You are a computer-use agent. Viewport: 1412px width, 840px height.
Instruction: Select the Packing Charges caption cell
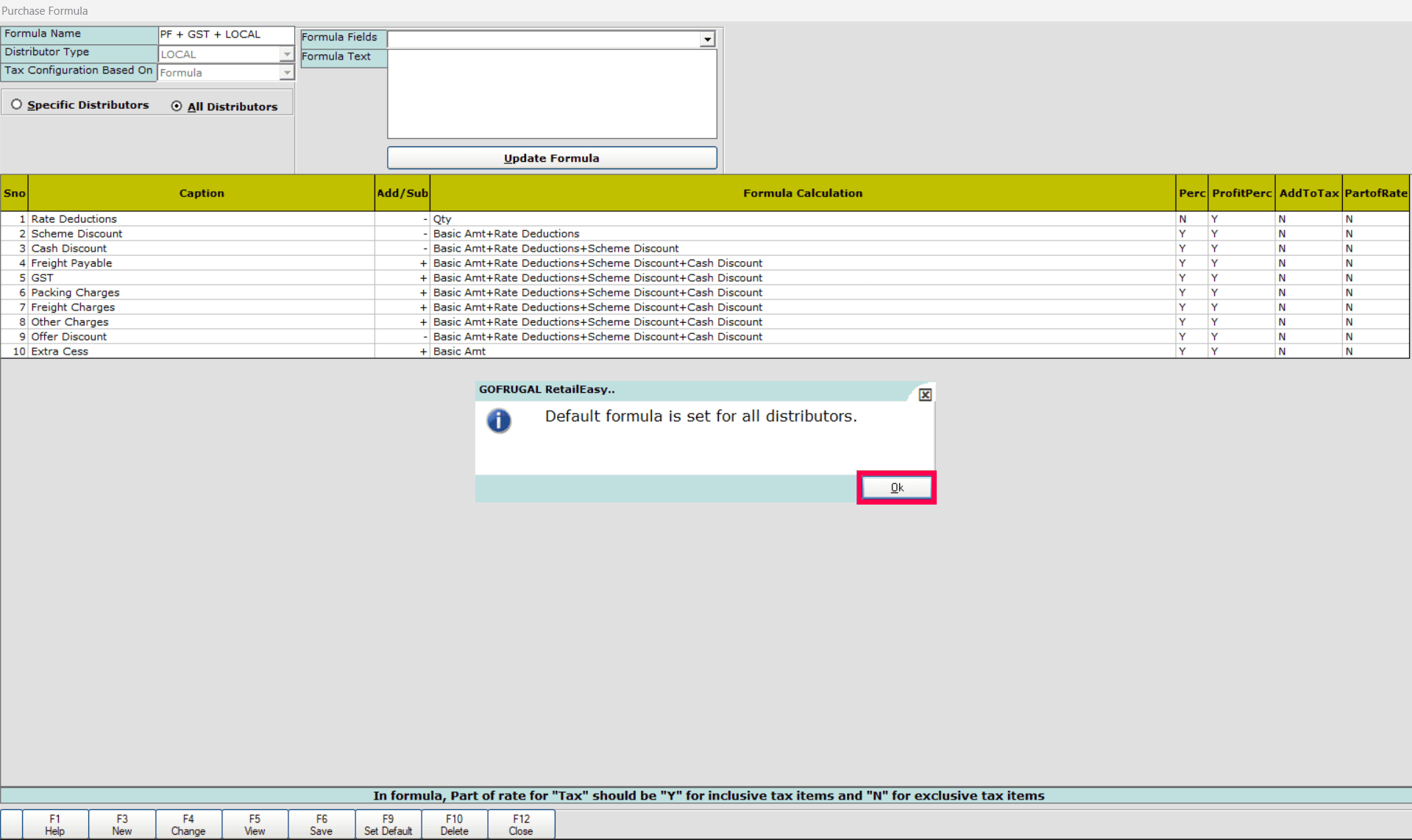(x=202, y=293)
